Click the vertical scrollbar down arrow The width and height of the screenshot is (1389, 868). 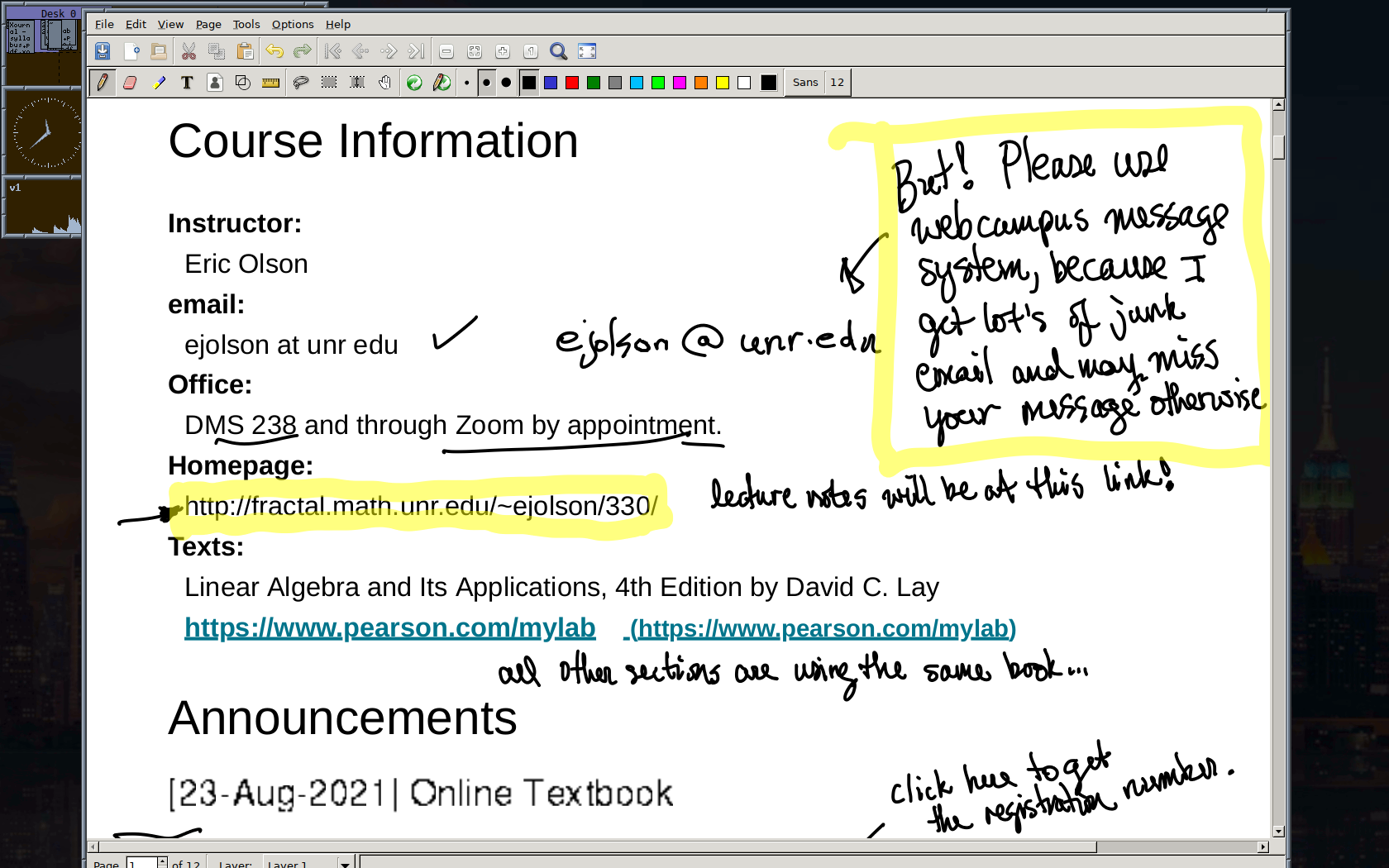(x=1278, y=832)
